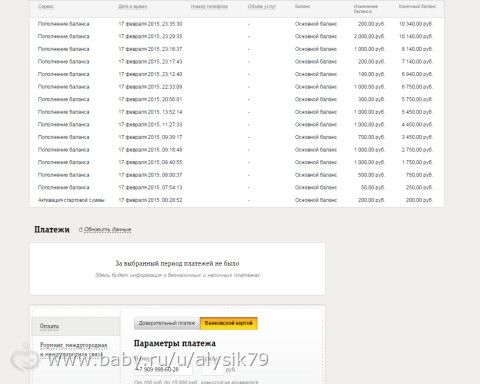Screen dimensions: 480x384
Task: Click the balance change 50,00 руб.
Action: click(373, 188)
